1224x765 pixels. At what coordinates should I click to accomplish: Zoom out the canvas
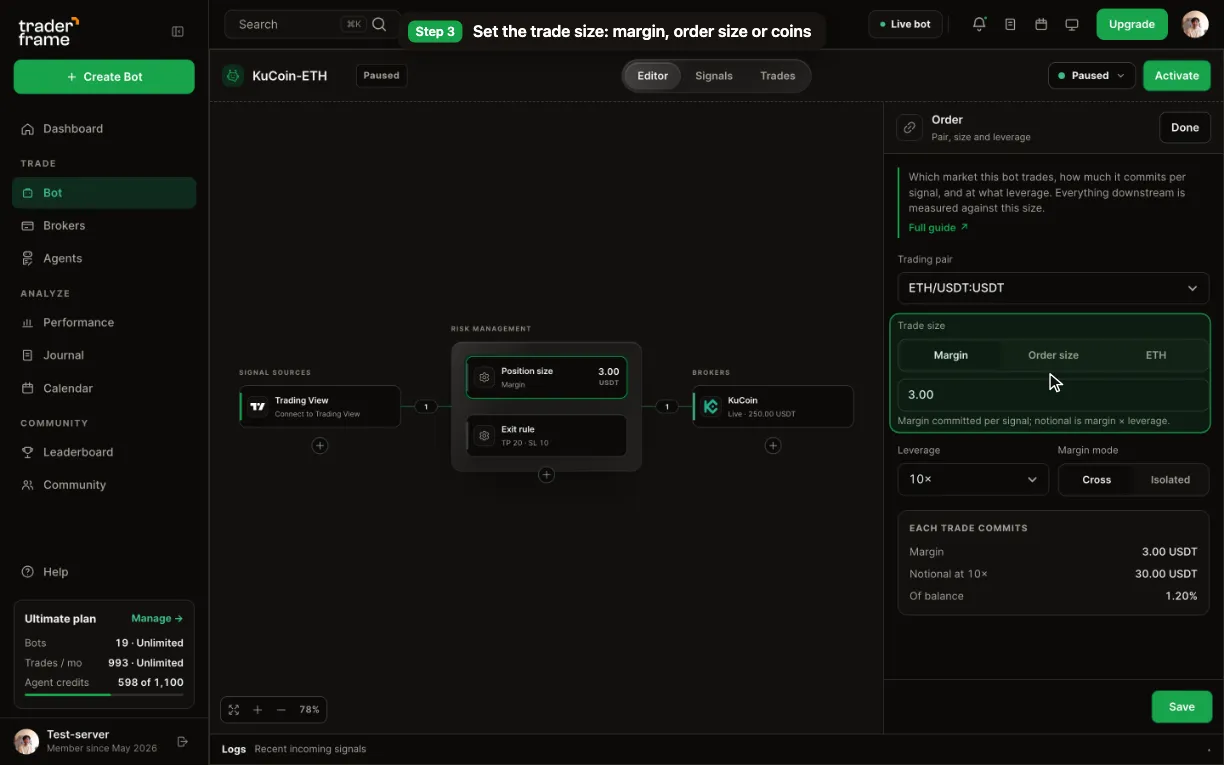coord(281,710)
